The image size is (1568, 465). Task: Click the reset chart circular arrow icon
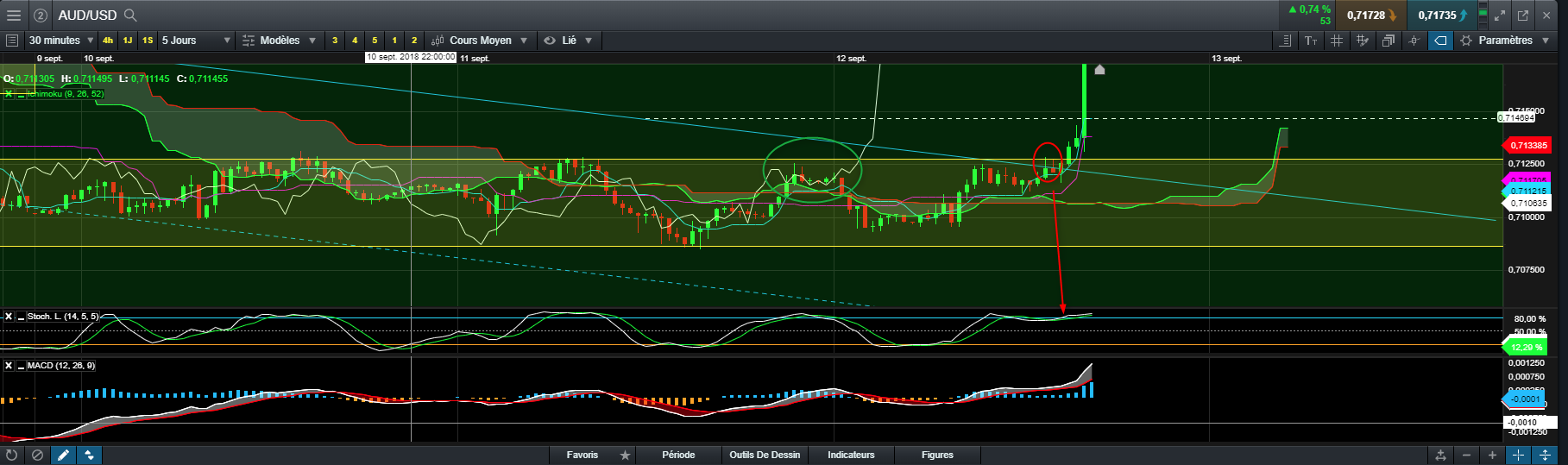coord(11,455)
